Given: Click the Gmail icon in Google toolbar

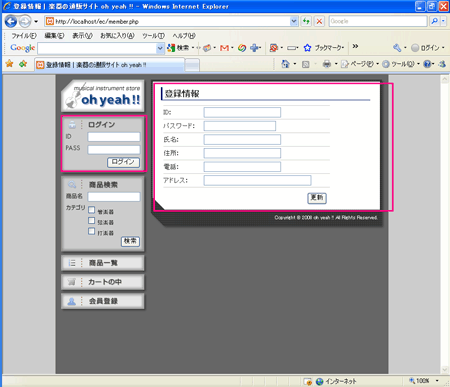Looking at the screenshot, I should tap(224, 48).
